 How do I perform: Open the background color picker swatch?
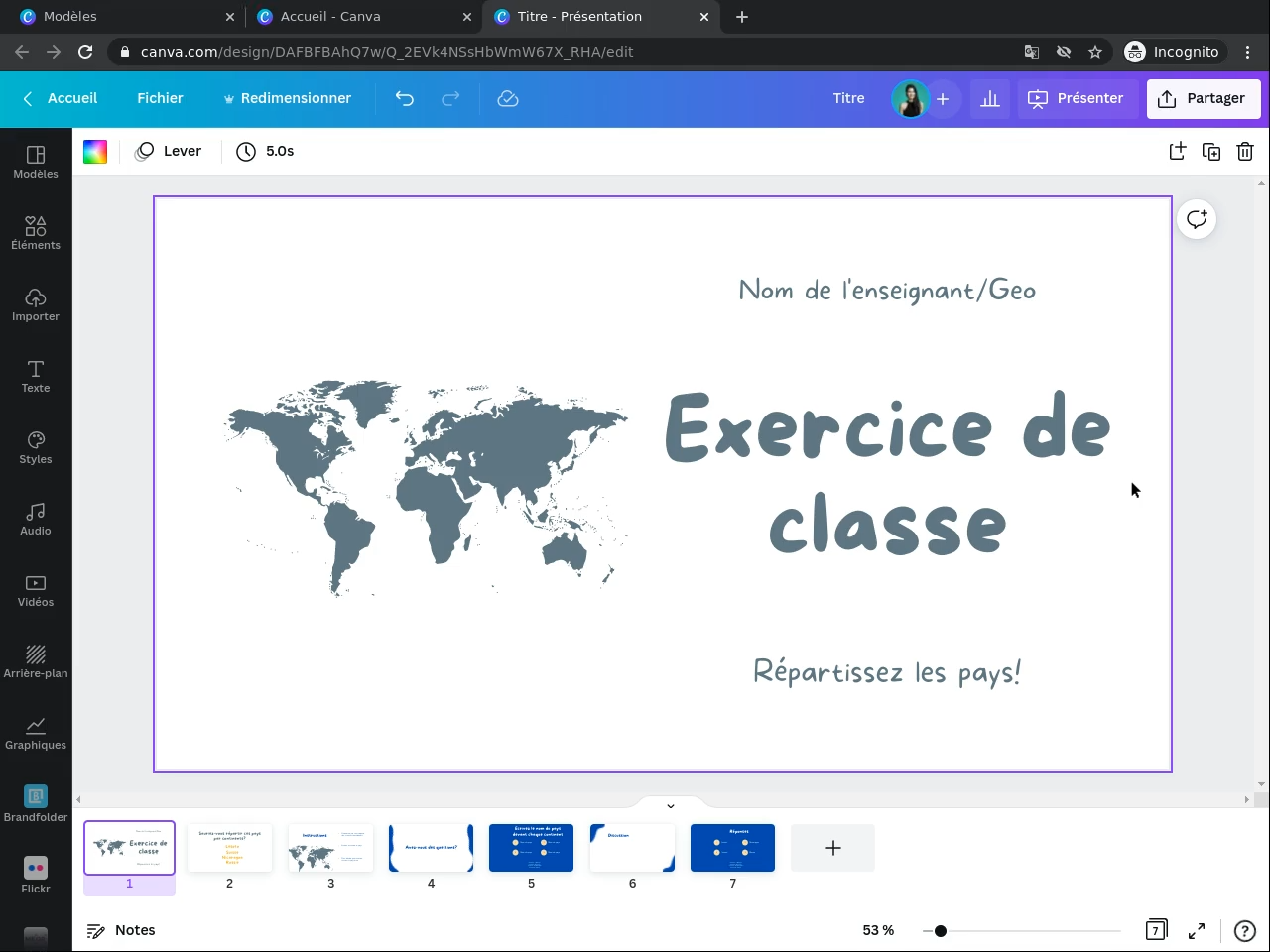click(95, 151)
